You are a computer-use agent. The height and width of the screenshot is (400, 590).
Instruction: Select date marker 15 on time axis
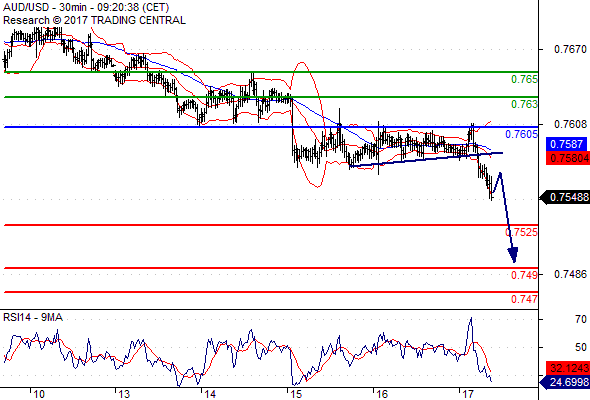coord(296,394)
